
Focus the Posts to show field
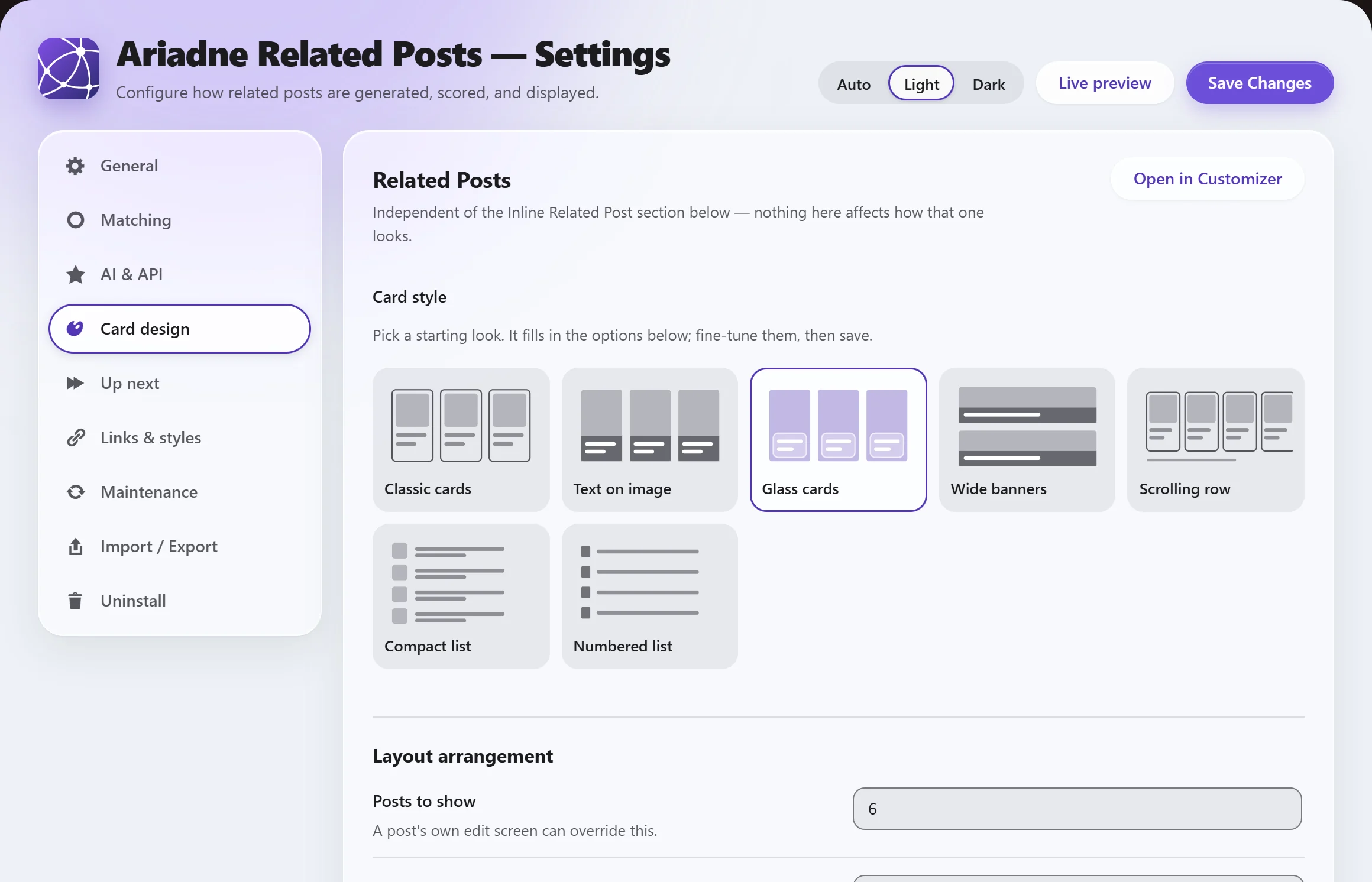[x=1077, y=809]
